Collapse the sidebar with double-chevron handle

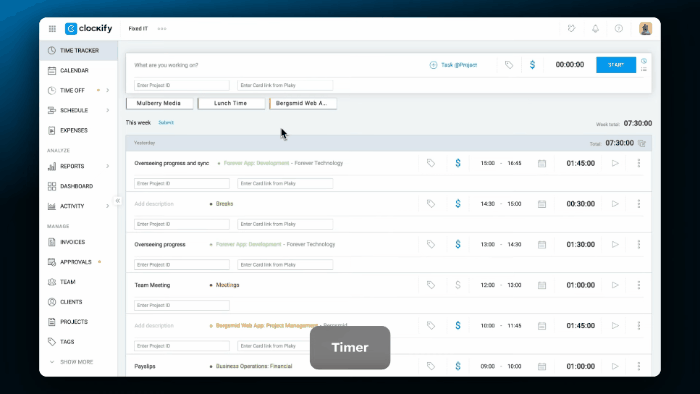tap(118, 201)
